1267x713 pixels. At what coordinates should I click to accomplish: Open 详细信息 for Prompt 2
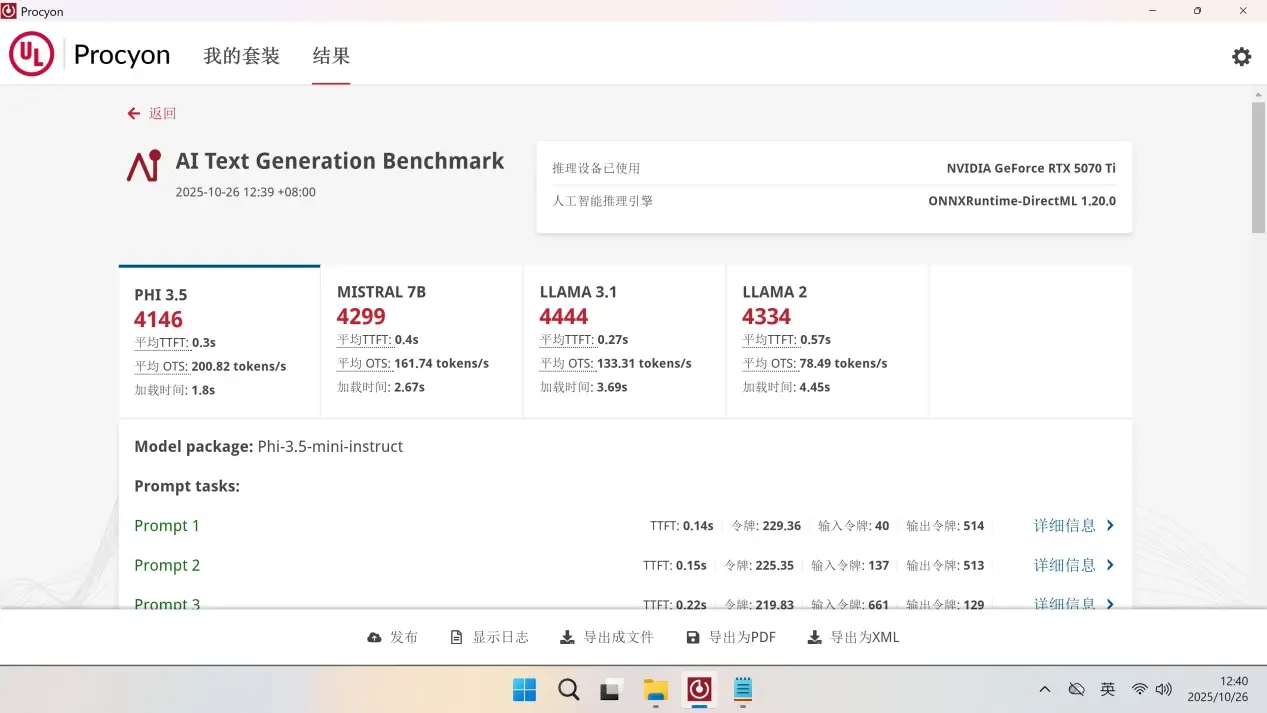(1065, 565)
